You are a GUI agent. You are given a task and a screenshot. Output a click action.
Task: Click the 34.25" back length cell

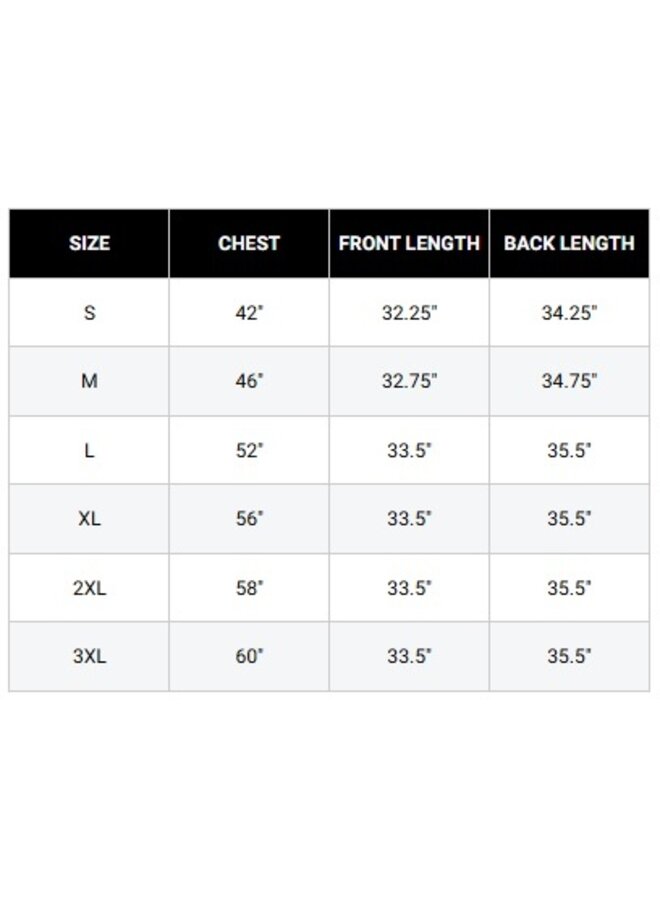pos(569,312)
